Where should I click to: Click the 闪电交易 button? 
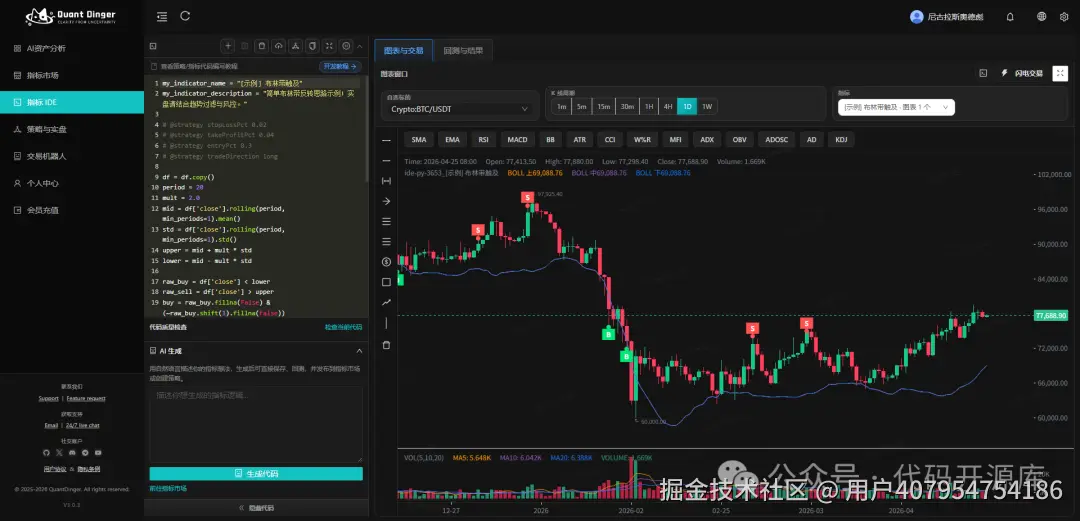click(1023, 73)
